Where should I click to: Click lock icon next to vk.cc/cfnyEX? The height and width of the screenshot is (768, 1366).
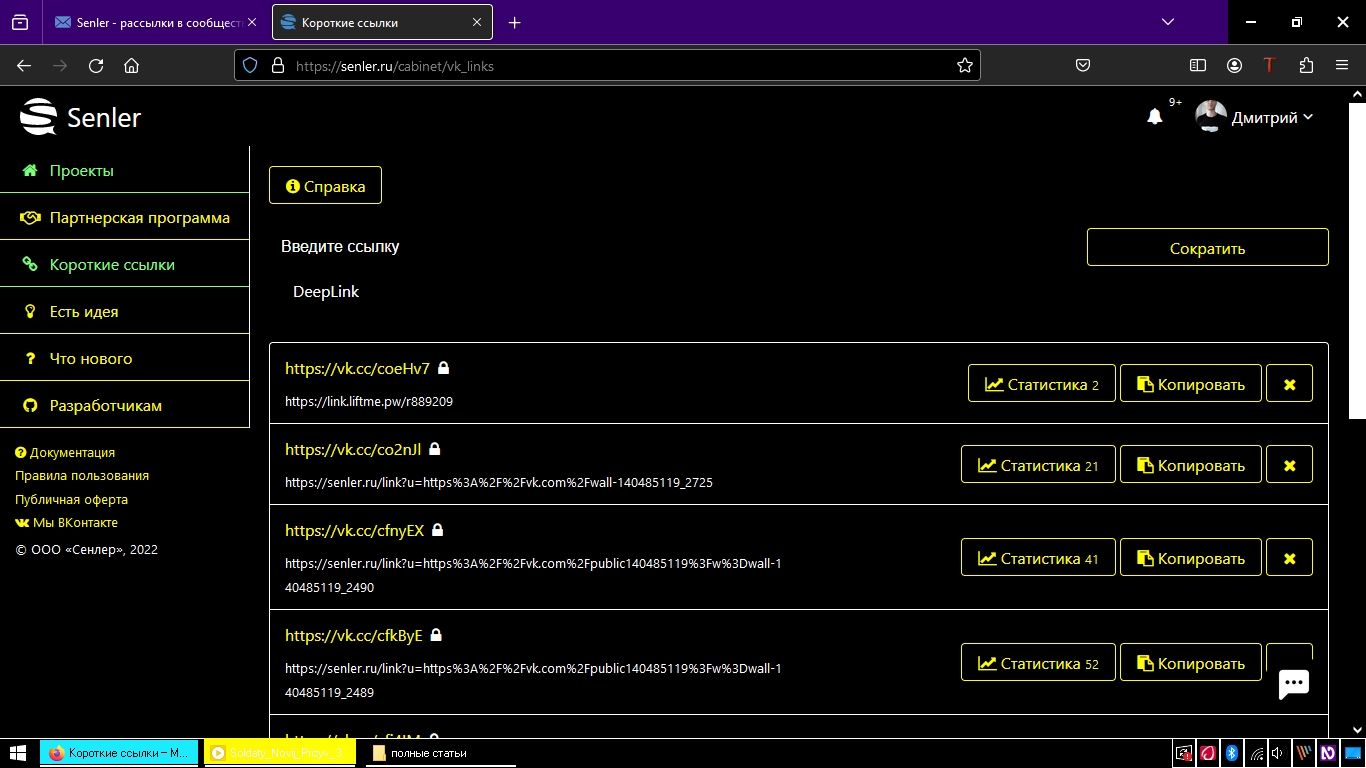(437, 530)
